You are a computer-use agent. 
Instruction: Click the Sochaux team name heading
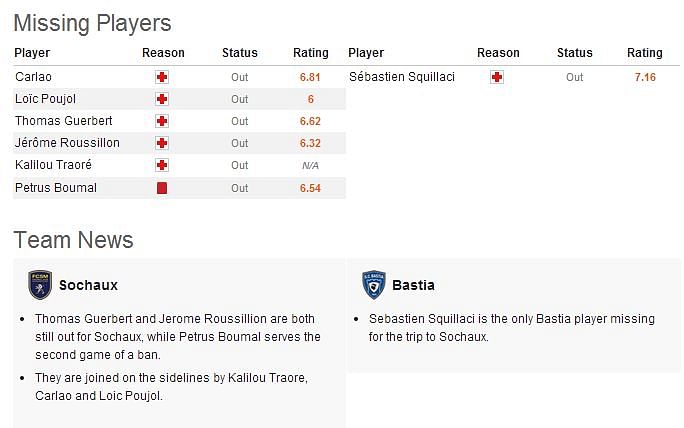[x=88, y=285]
